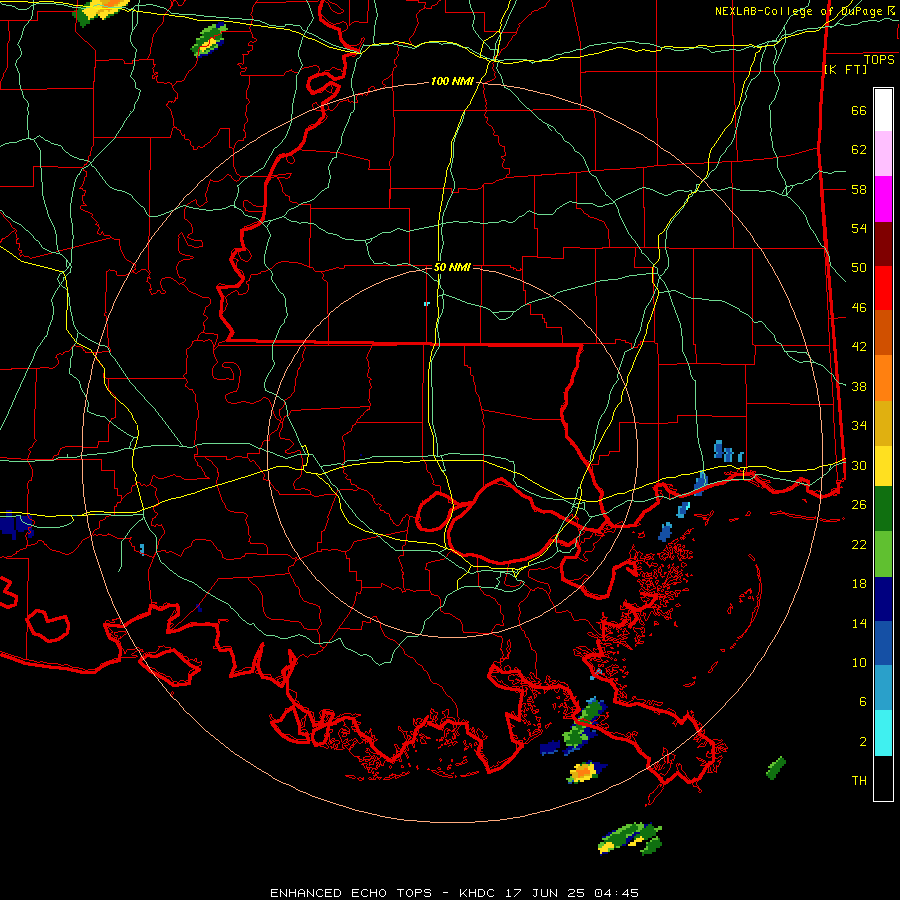Click the black TH threshold legend block
900x900 pixels.
pyautogui.click(x=883, y=778)
